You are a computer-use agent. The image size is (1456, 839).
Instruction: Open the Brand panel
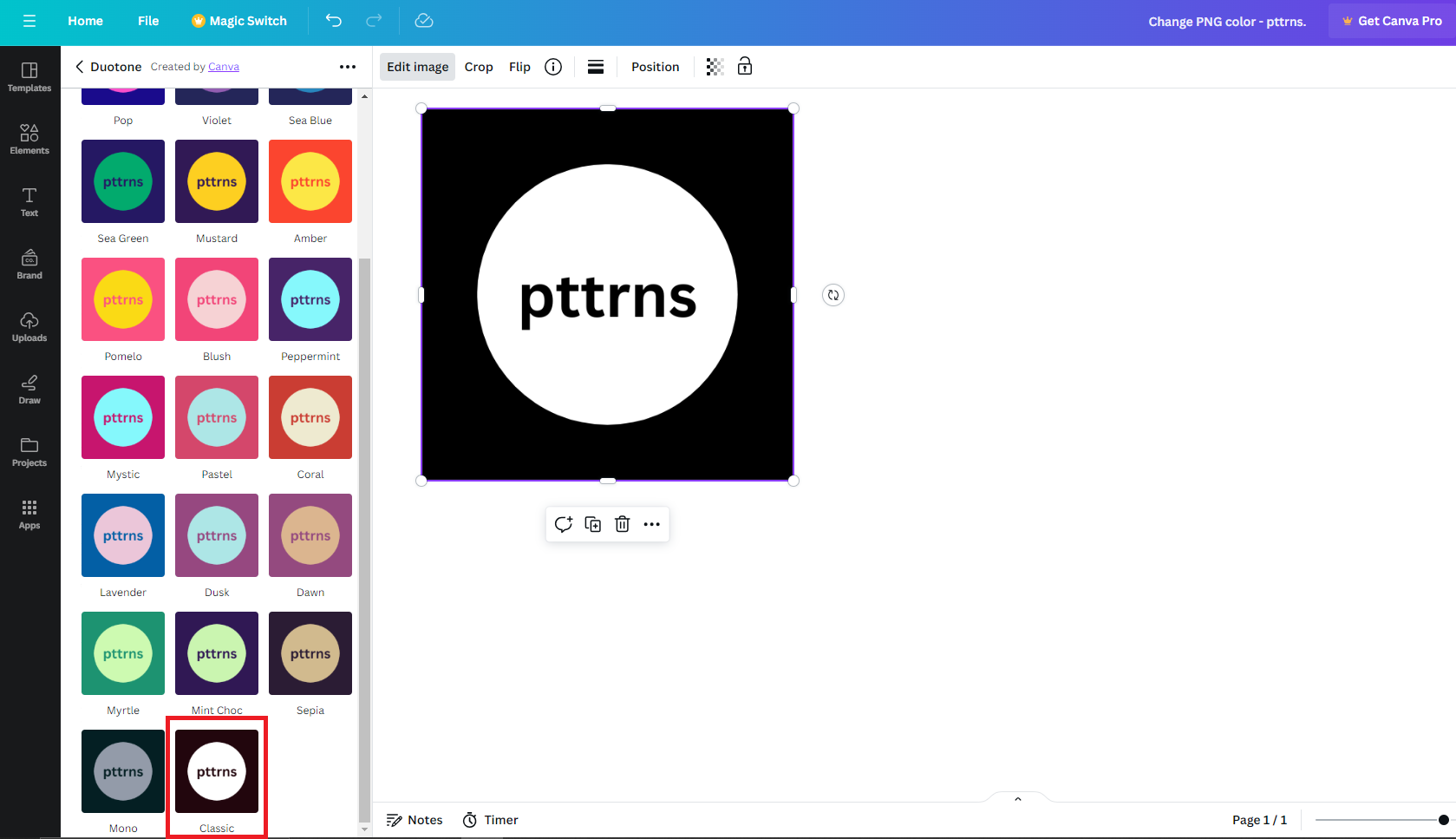point(29,264)
